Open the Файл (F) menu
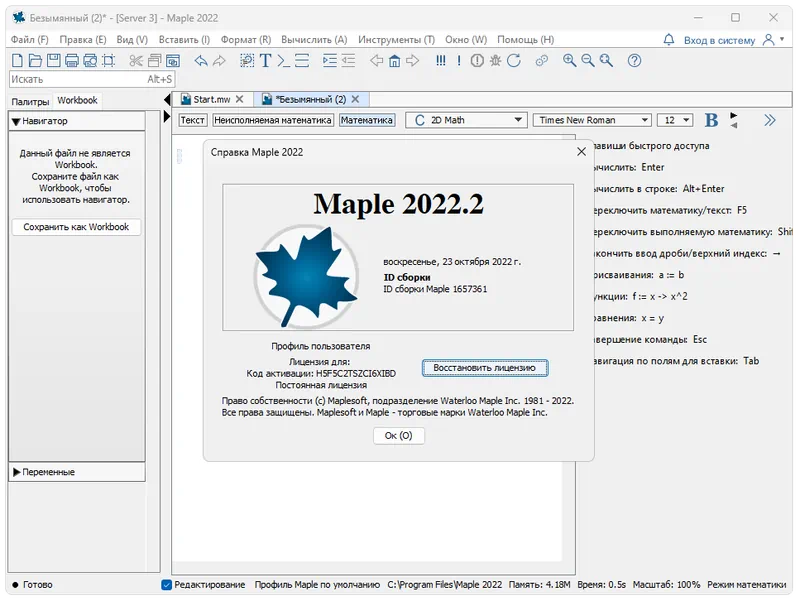The height and width of the screenshot is (606, 800). coord(30,40)
